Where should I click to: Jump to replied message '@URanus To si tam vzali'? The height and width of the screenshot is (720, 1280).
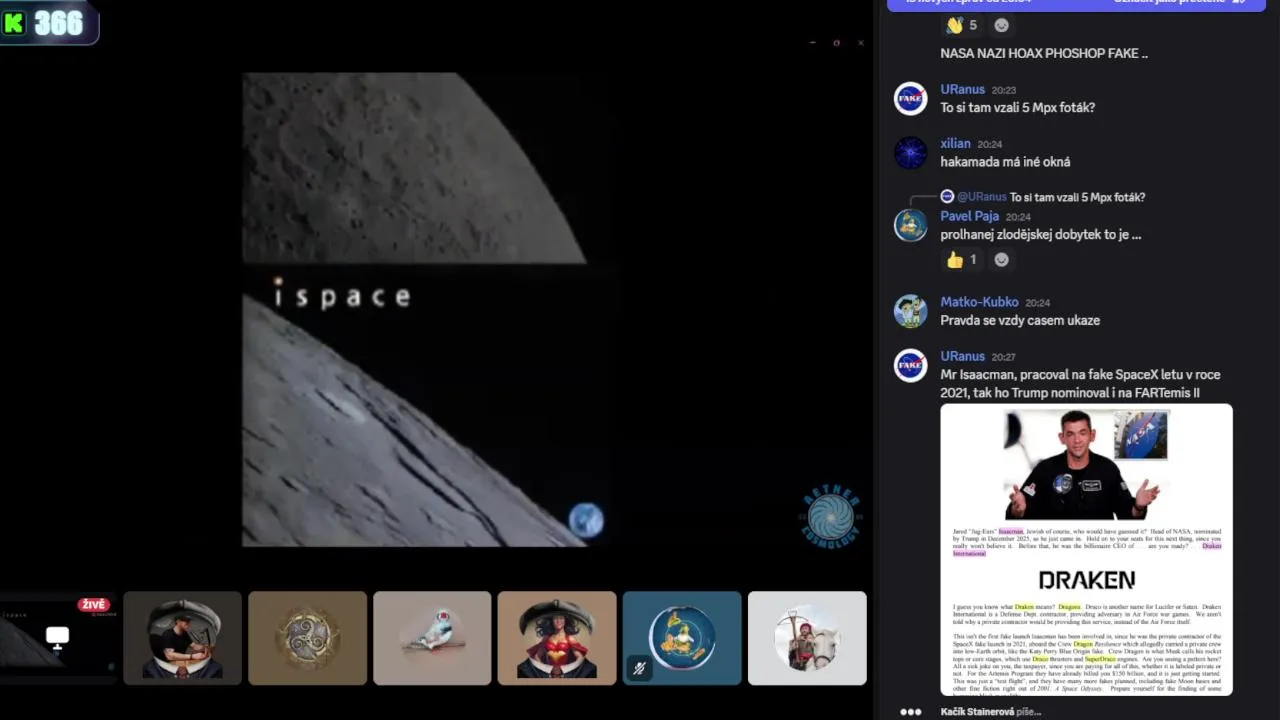[1051, 197]
